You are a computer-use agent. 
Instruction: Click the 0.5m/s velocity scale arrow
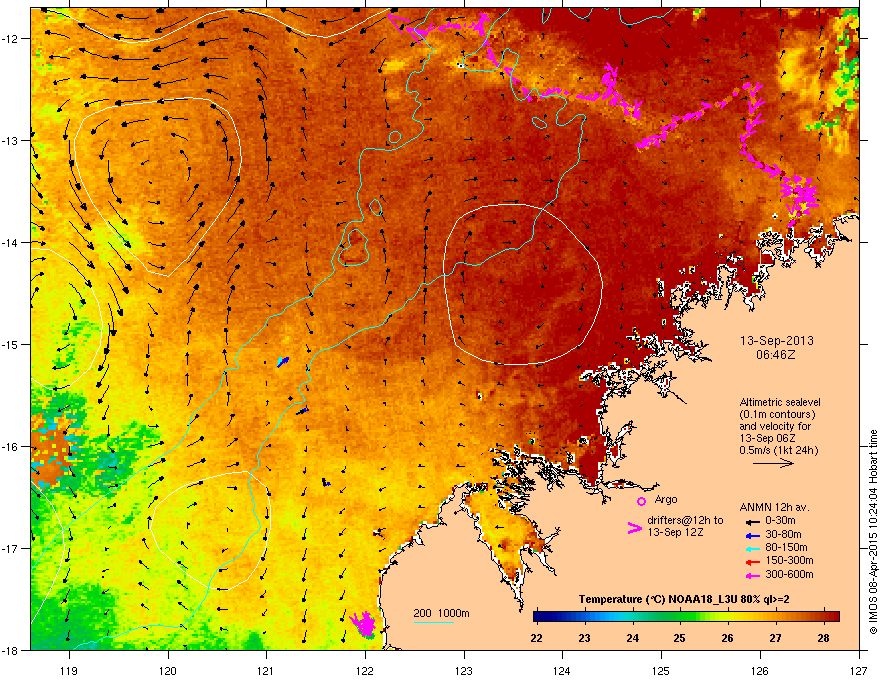tap(773, 463)
